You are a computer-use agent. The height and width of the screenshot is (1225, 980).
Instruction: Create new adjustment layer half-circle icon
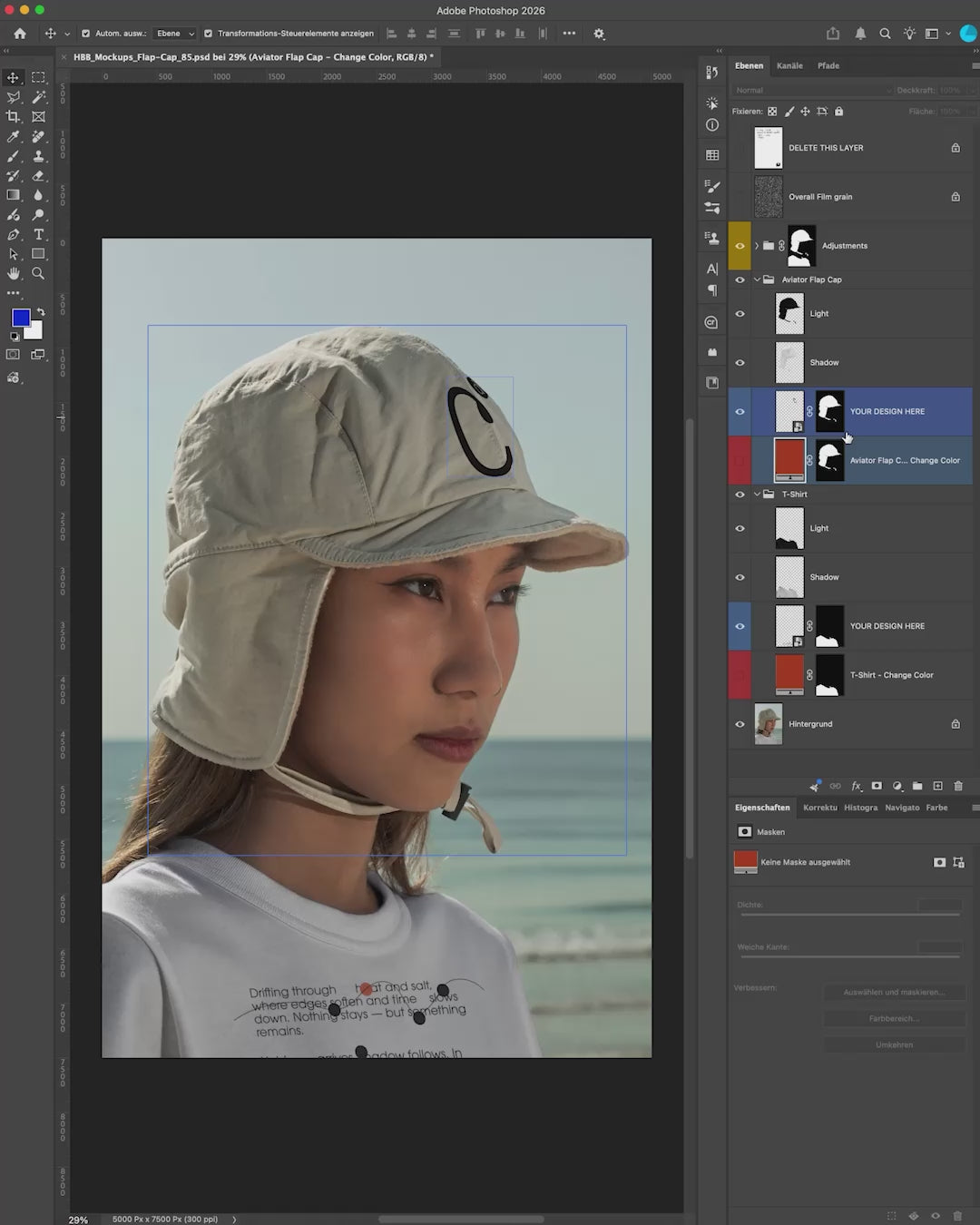click(x=897, y=786)
